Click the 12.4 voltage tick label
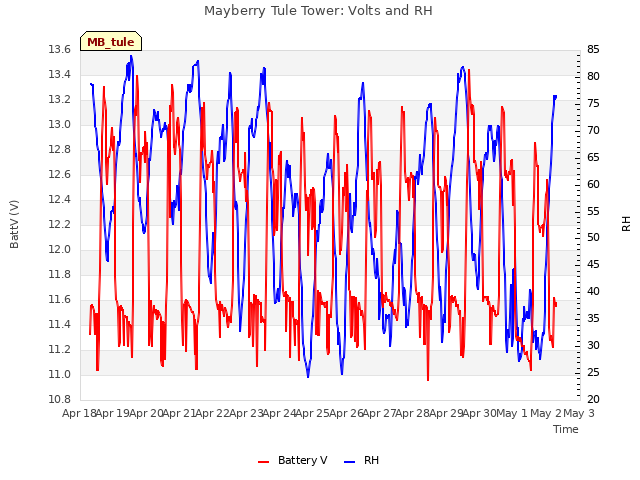 click(60, 200)
